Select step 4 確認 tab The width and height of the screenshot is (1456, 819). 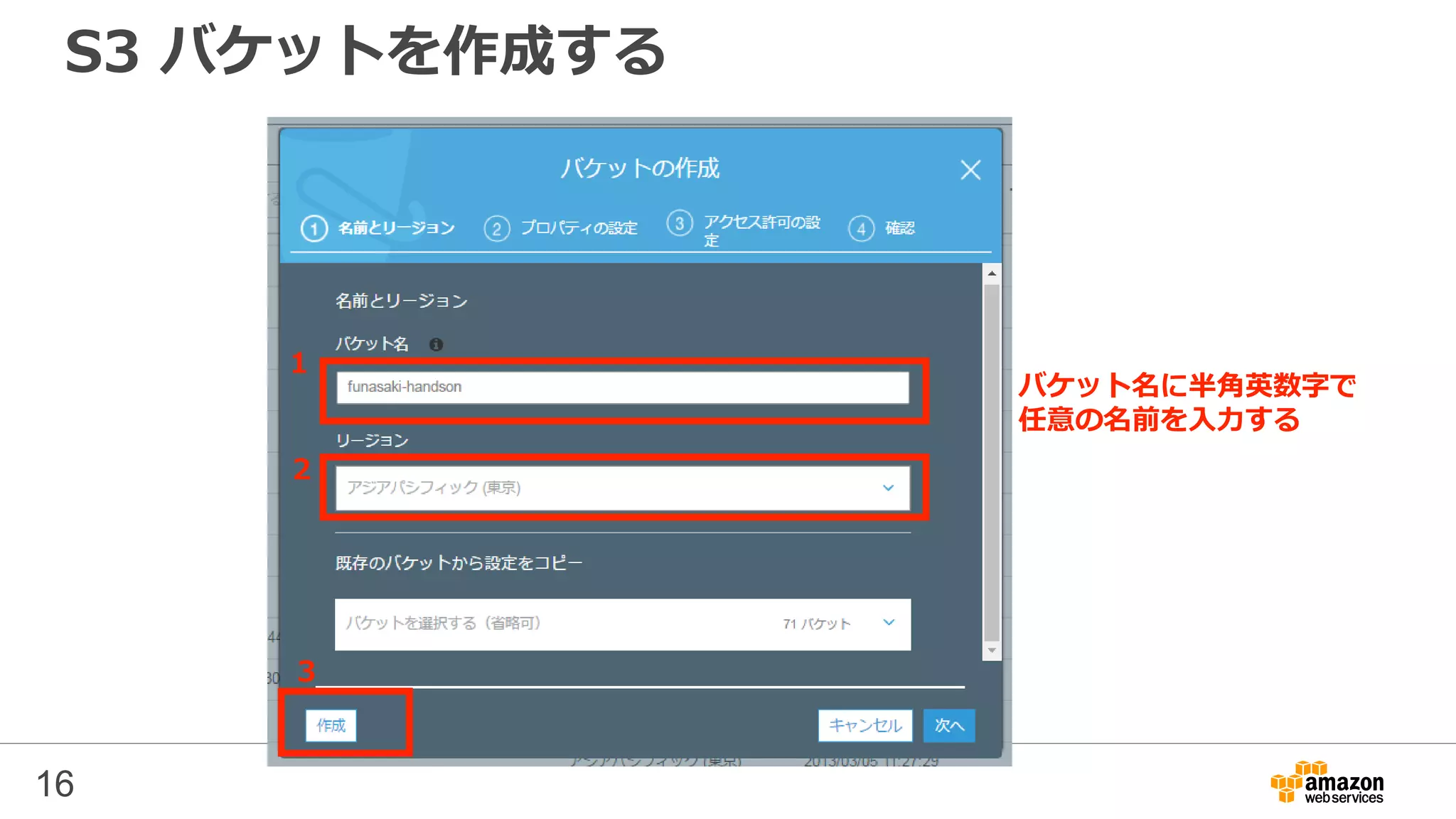(882, 228)
